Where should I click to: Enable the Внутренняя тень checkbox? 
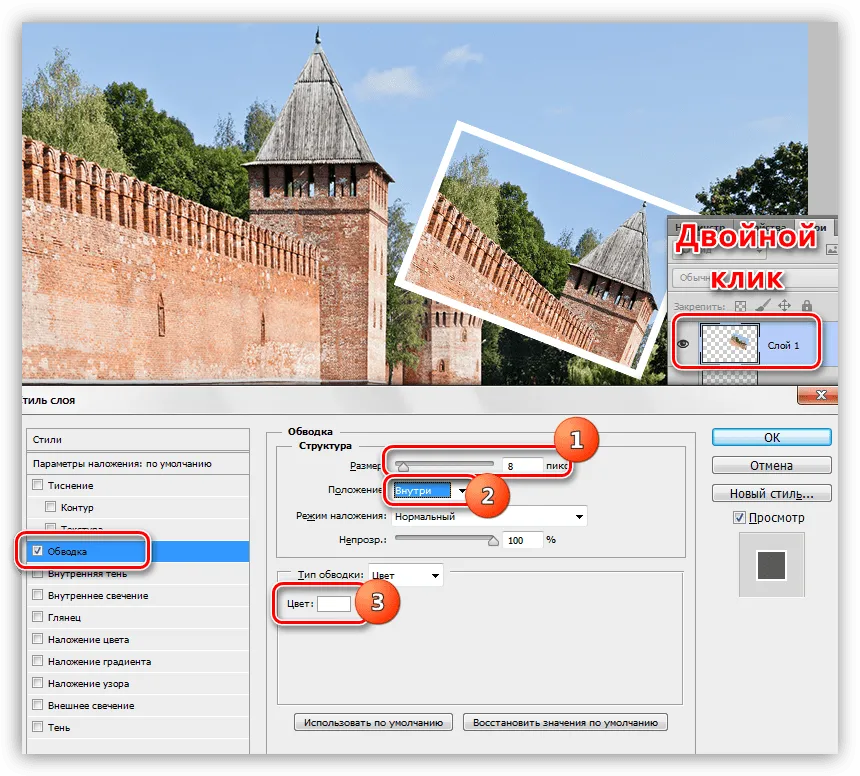click(37, 574)
